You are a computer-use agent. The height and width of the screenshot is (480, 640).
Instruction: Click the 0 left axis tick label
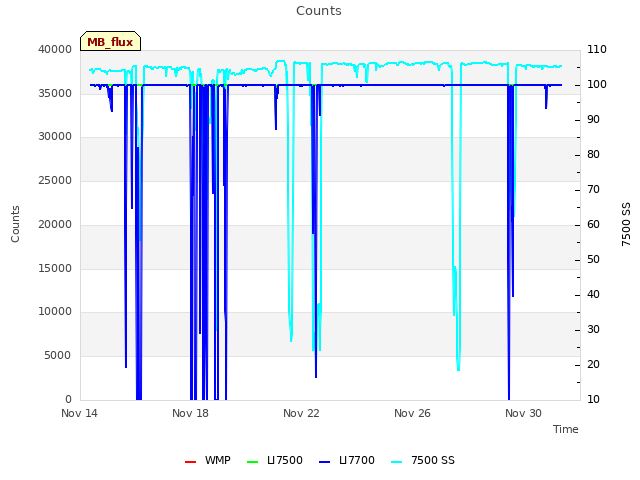(x=68, y=399)
